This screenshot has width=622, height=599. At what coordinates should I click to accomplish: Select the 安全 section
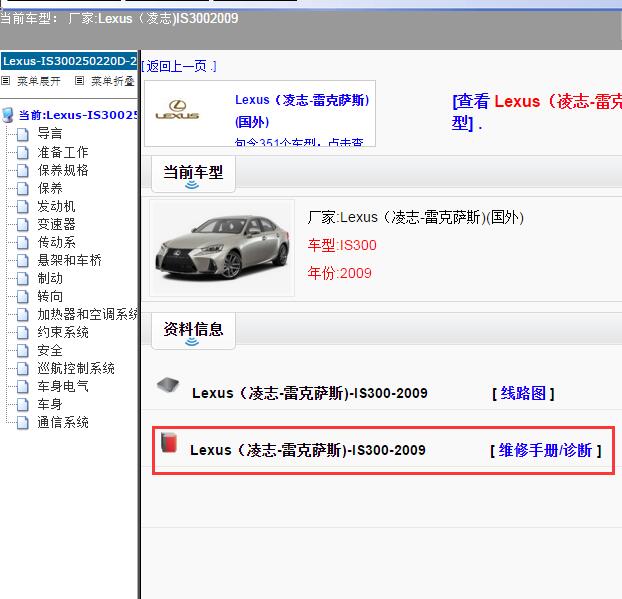[x=50, y=350]
